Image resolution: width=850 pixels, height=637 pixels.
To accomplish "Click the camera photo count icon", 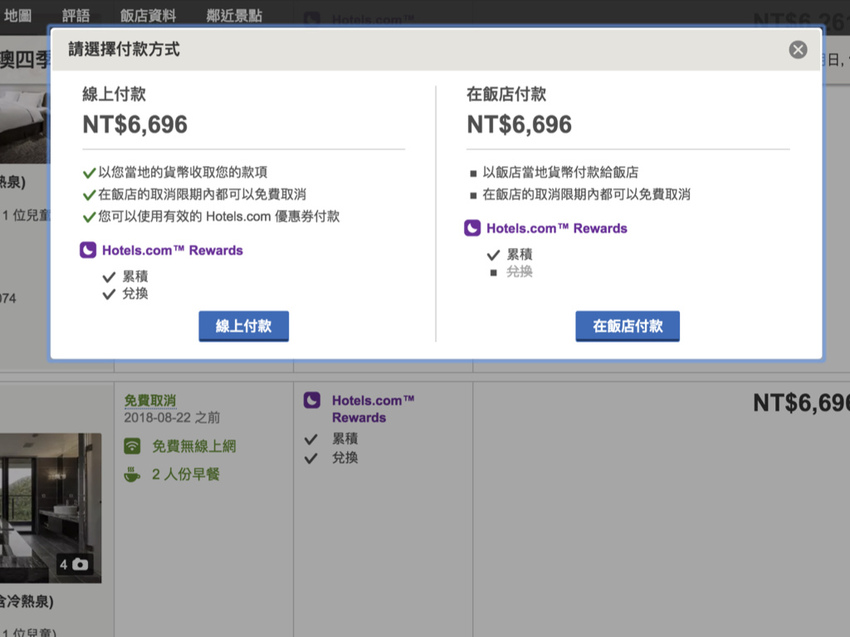I will (x=80, y=564).
